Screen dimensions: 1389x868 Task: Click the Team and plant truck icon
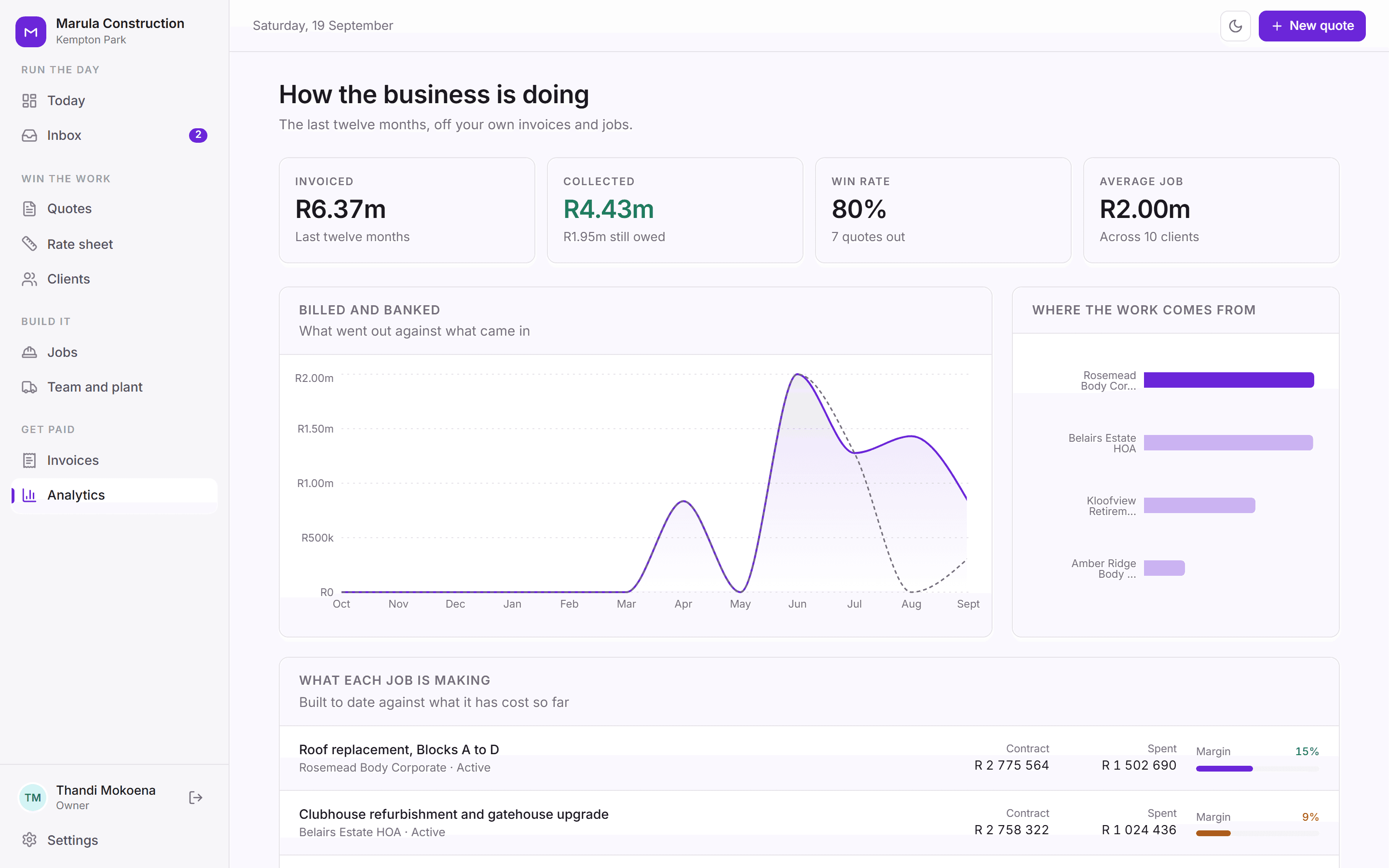[29, 388]
